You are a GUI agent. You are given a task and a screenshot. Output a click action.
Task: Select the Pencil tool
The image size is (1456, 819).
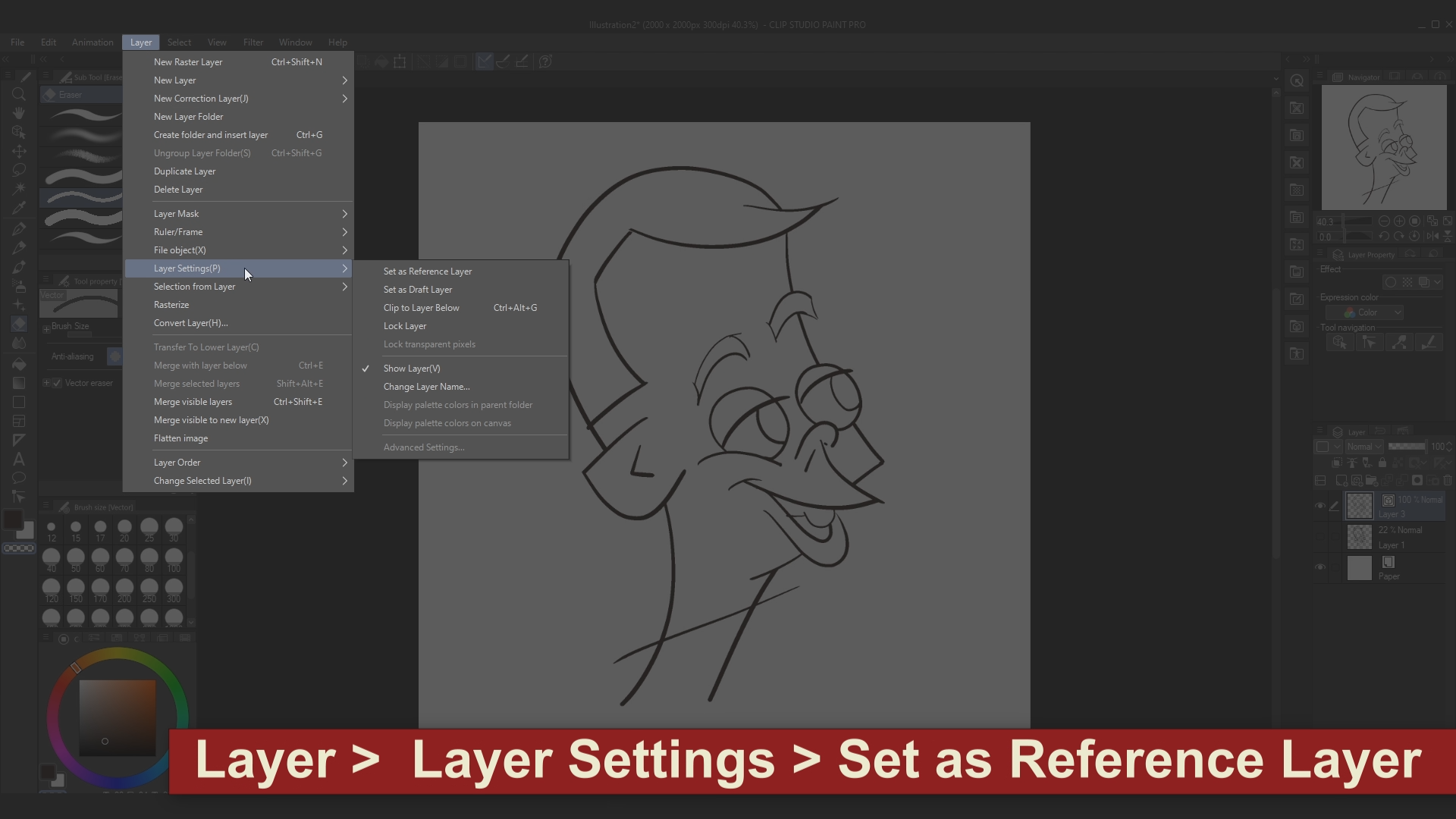(19, 248)
